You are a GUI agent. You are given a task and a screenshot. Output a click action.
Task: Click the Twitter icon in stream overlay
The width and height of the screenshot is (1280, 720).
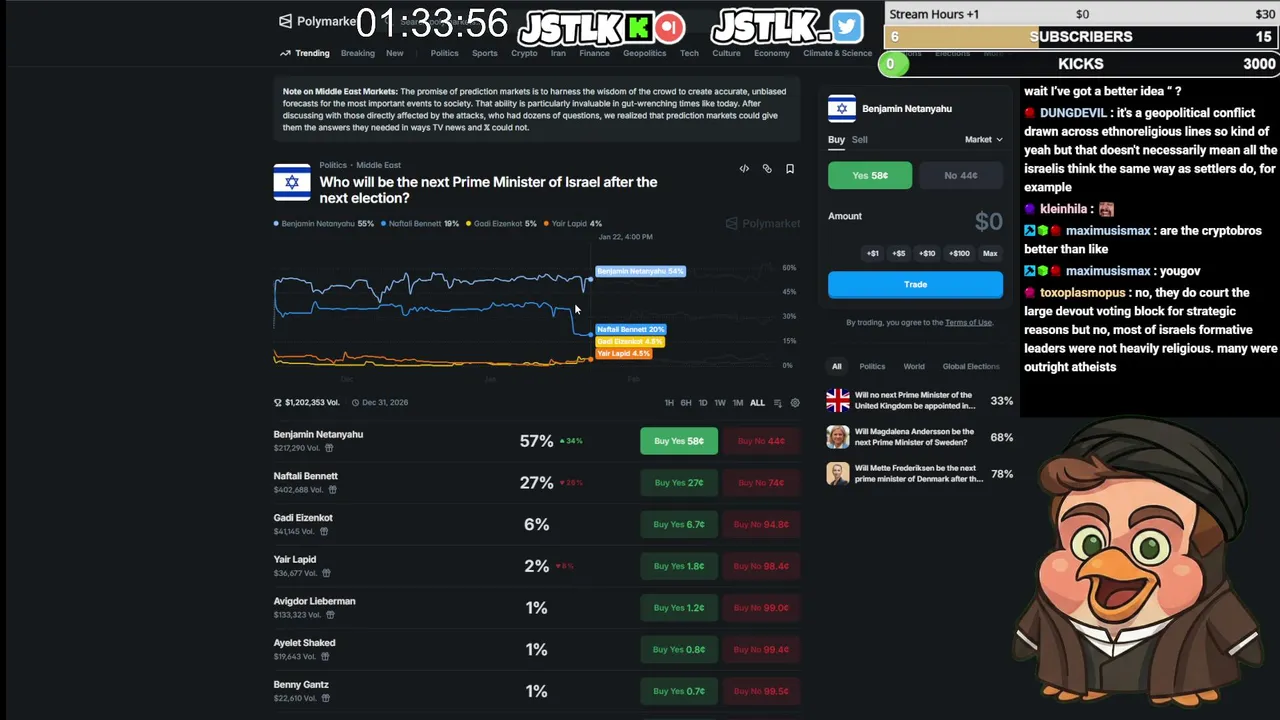846,27
